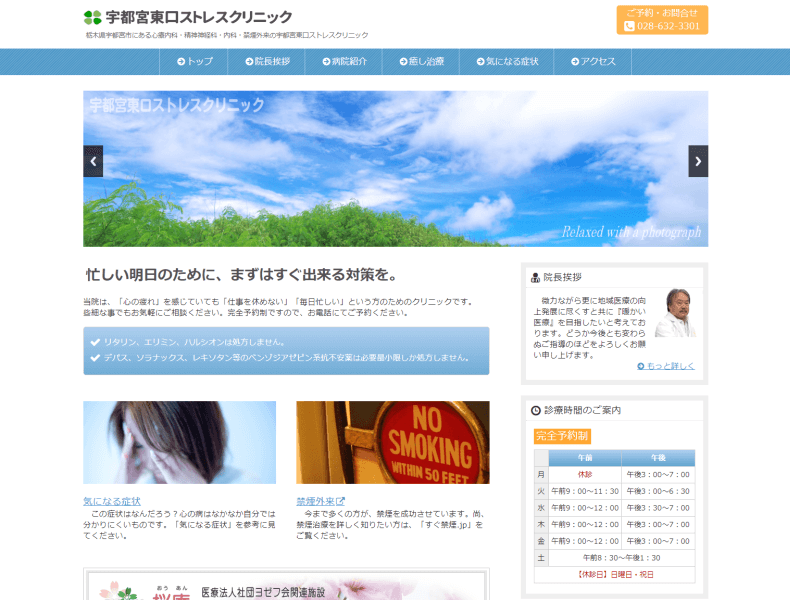Click the arrow icon beside もっと詳しく

point(641,366)
